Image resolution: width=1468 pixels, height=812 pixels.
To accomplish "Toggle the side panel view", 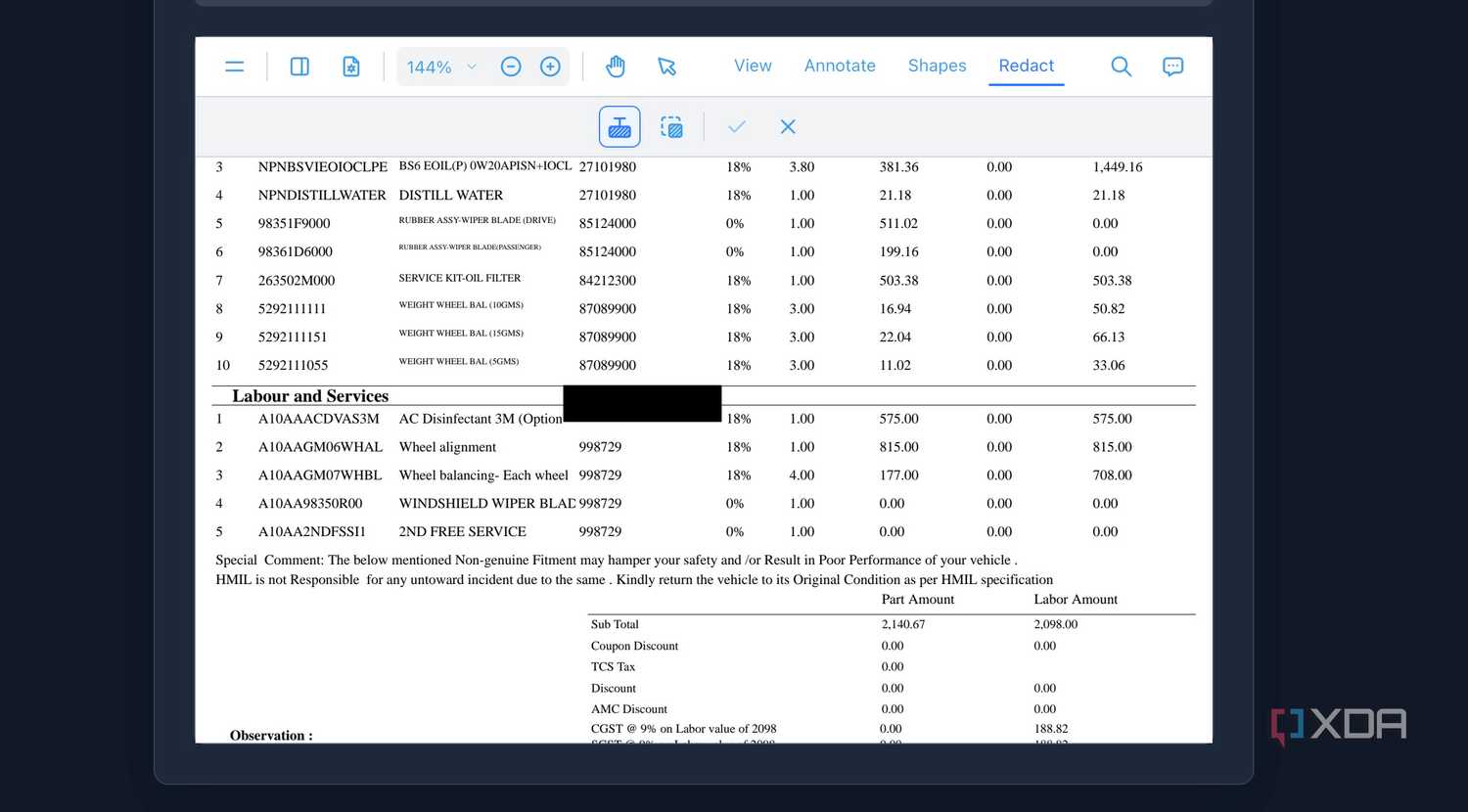I will tap(299, 67).
